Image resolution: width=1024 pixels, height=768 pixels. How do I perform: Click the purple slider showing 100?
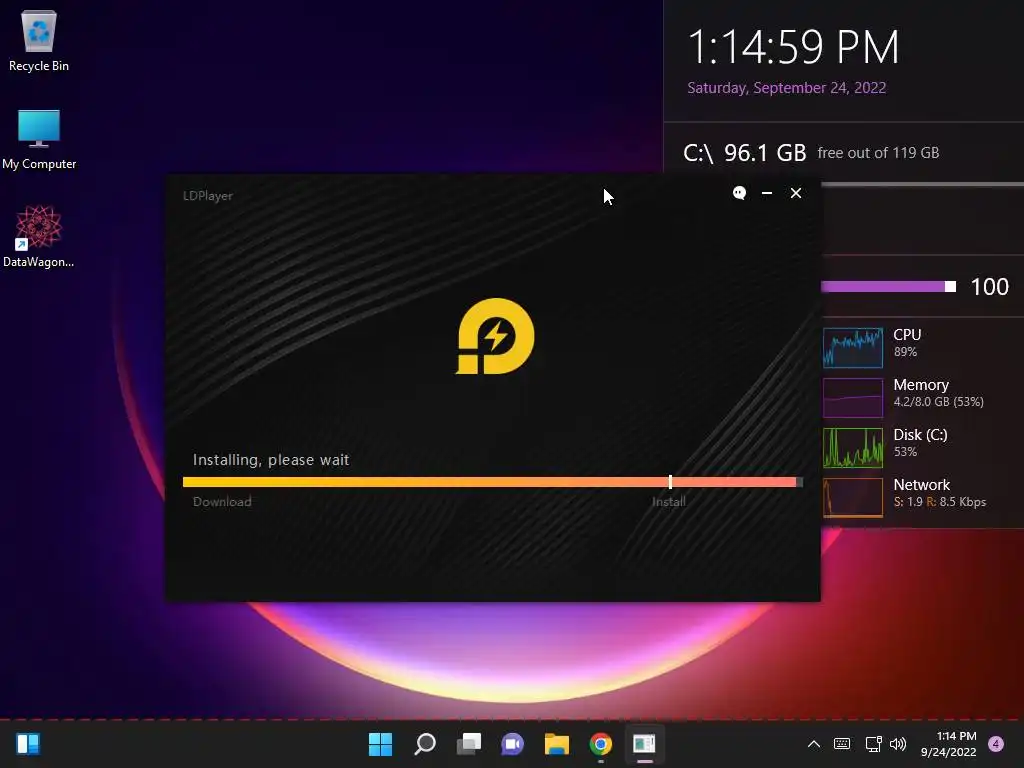point(888,287)
